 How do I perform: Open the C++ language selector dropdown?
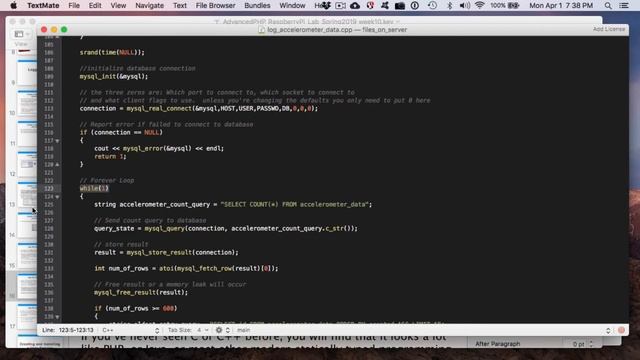click(x=130, y=330)
